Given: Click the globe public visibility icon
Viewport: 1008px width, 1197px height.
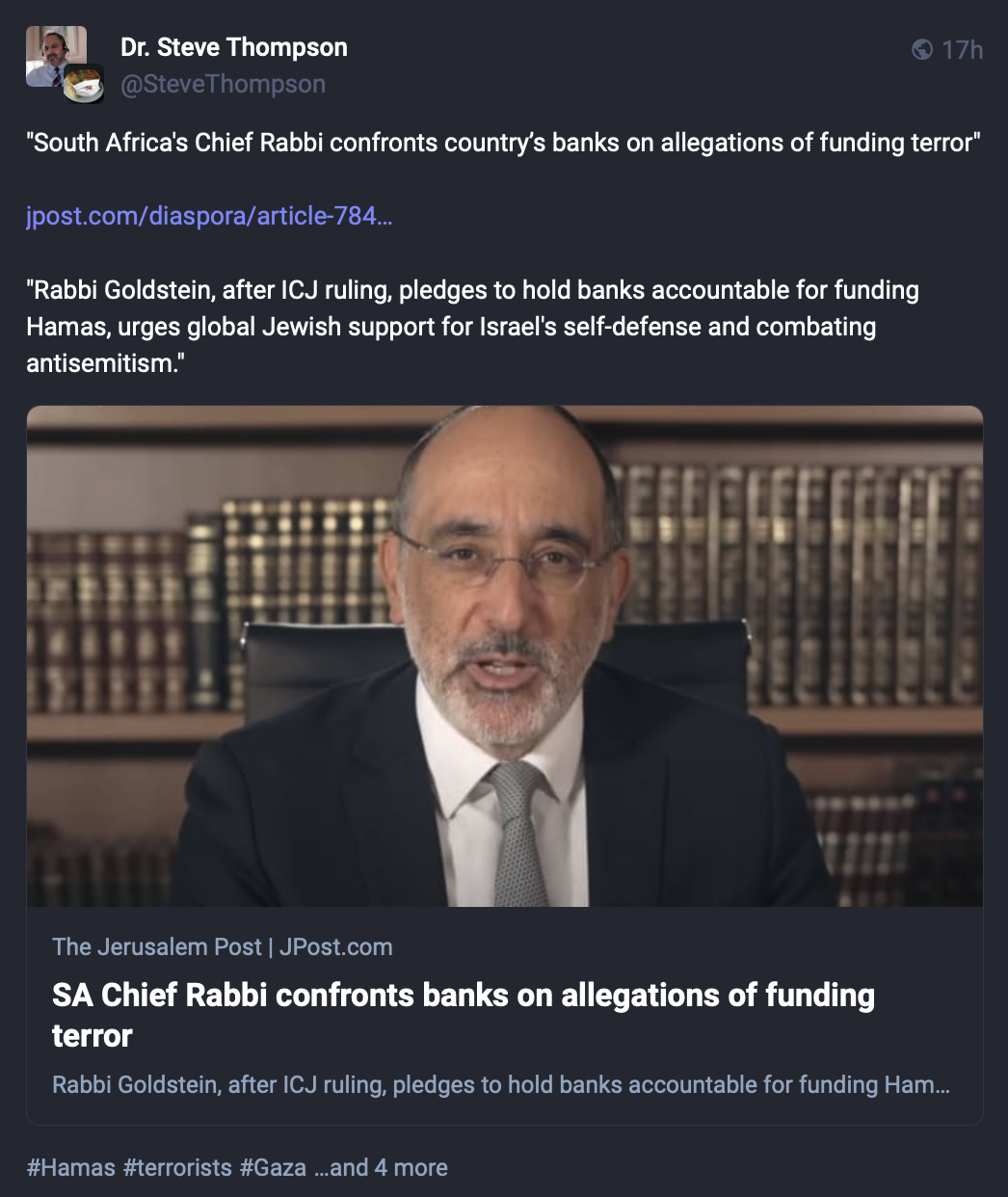Looking at the screenshot, I should tap(922, 49).
